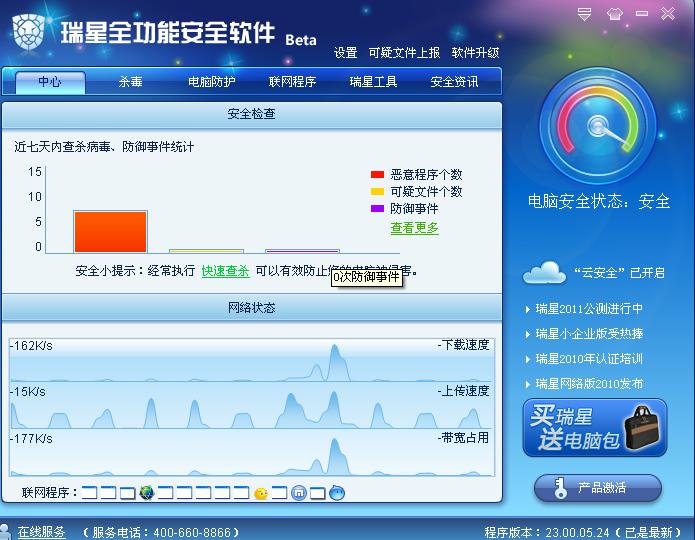Go to the 安全资讯 tab

(x=454, y=82)
